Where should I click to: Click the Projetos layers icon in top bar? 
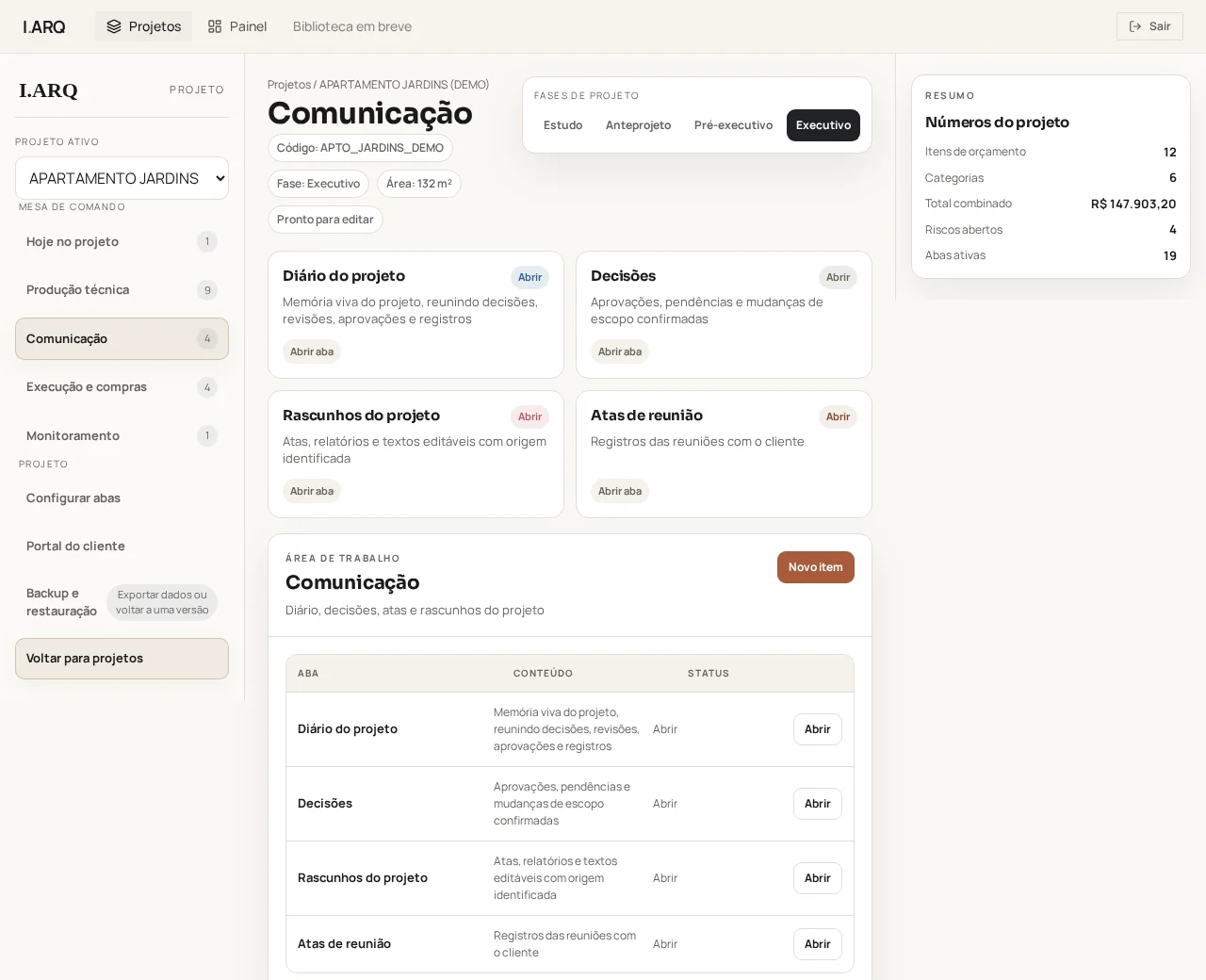click(114, 26)
